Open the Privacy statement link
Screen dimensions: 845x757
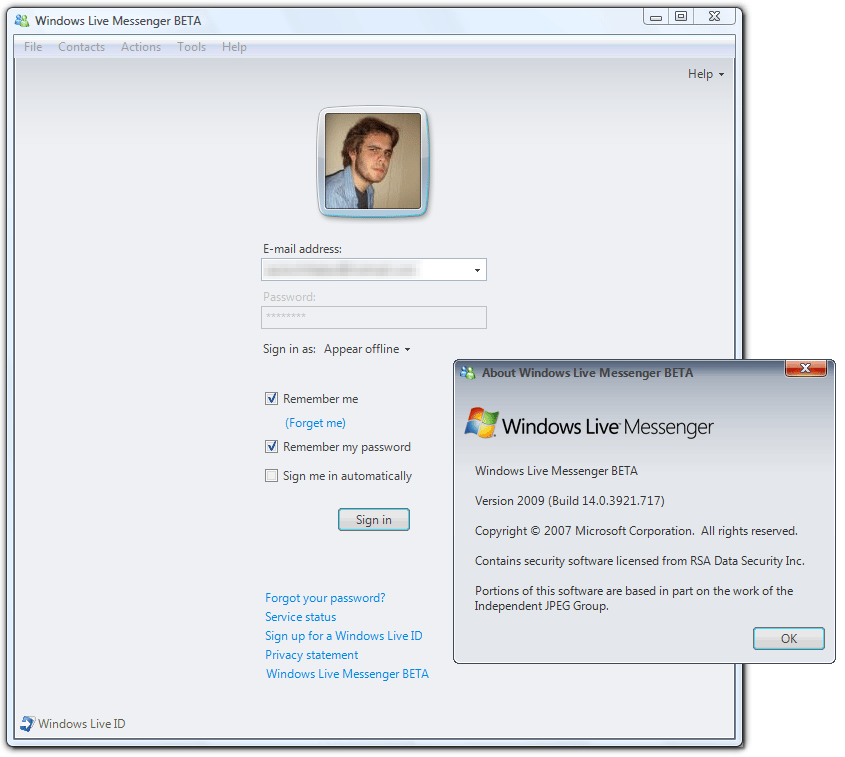click(311, 655)
